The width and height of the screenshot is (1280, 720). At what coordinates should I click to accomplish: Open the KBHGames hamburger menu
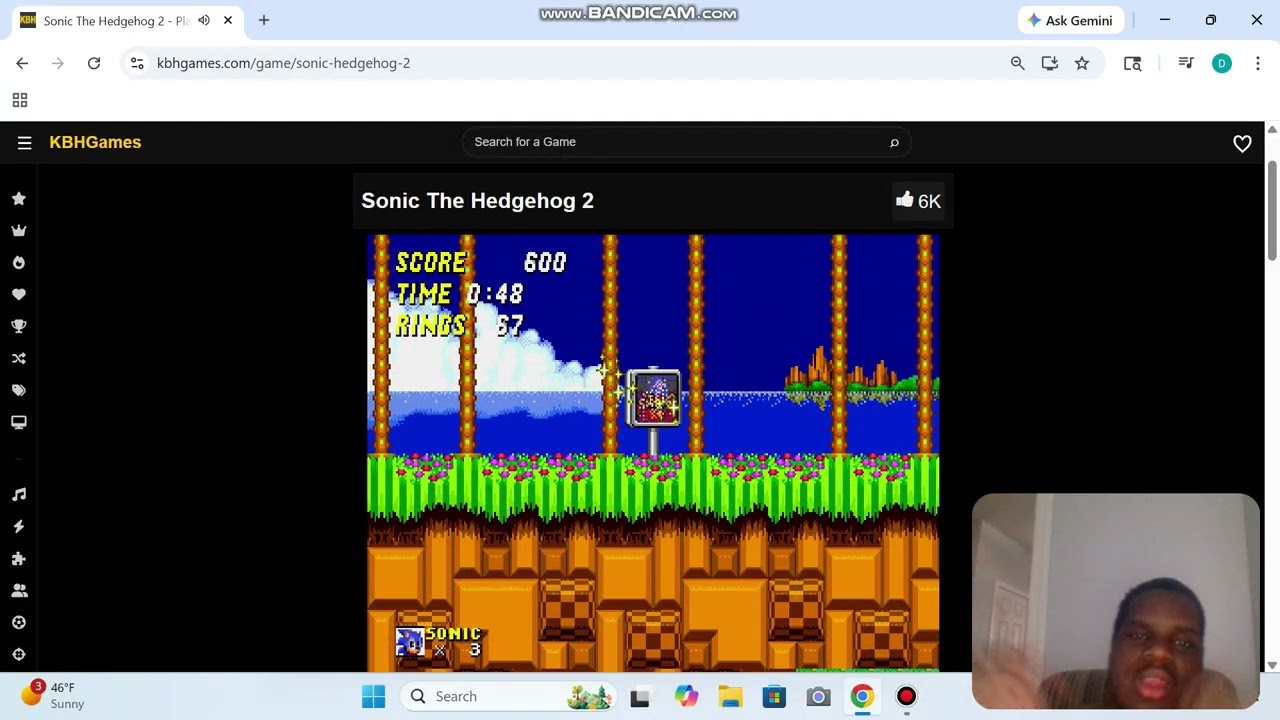click(x=24, y=143)
